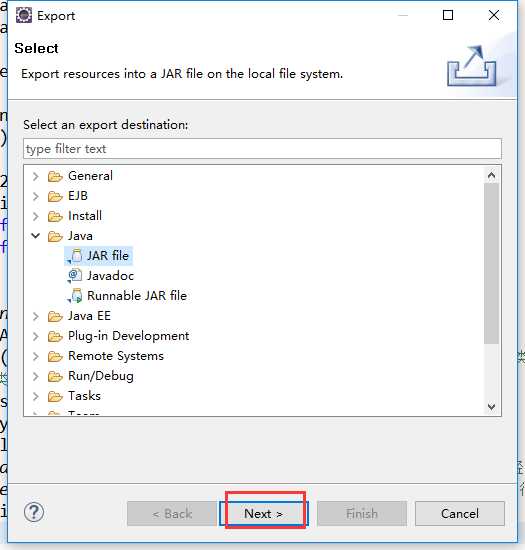Viewport: 525px width, 550px height.
Task: Click the Next > button
Action: [x=264, y=514]
